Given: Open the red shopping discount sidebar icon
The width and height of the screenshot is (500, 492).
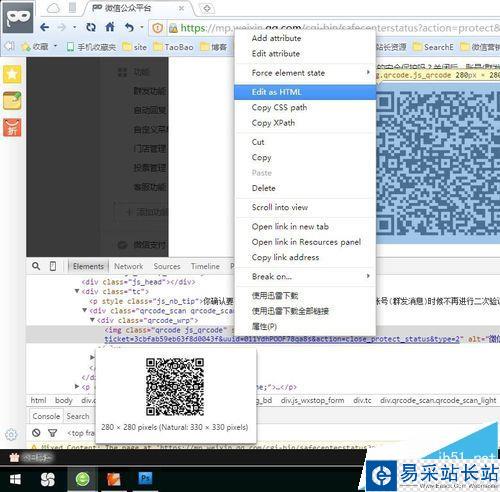Looking at the screenshot, I should tap(12, 127).
